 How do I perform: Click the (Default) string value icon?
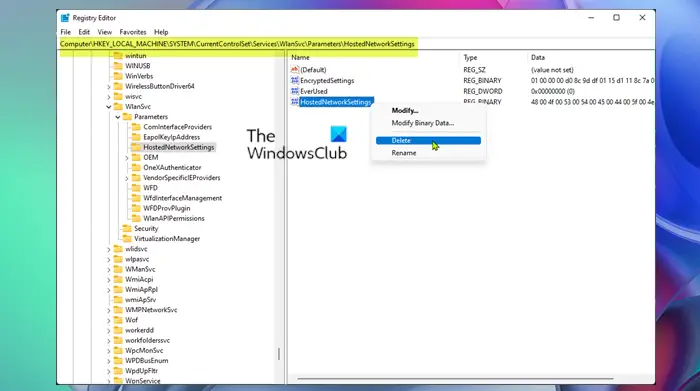click(295, 70)
